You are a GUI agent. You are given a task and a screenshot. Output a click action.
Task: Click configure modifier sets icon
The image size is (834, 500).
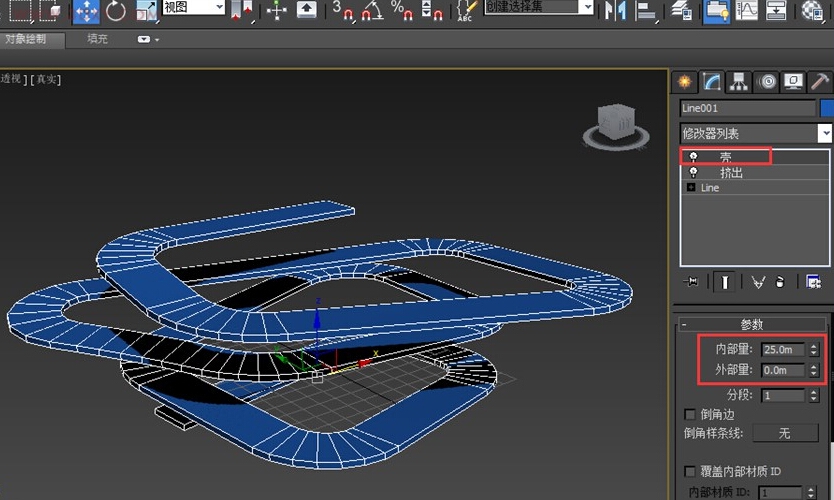point(813,281)
